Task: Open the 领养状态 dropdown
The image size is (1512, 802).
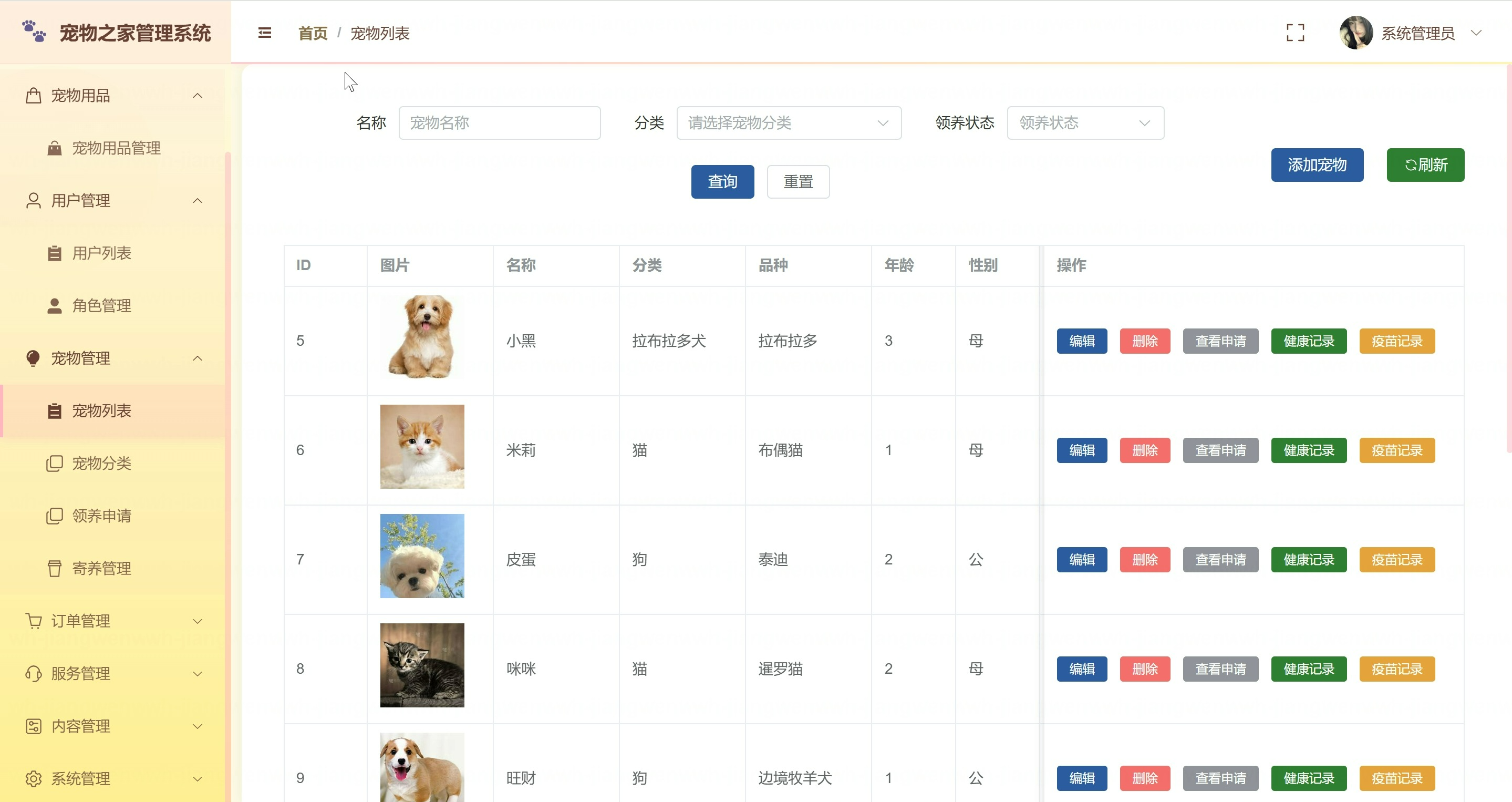Action: [1085, 122]
